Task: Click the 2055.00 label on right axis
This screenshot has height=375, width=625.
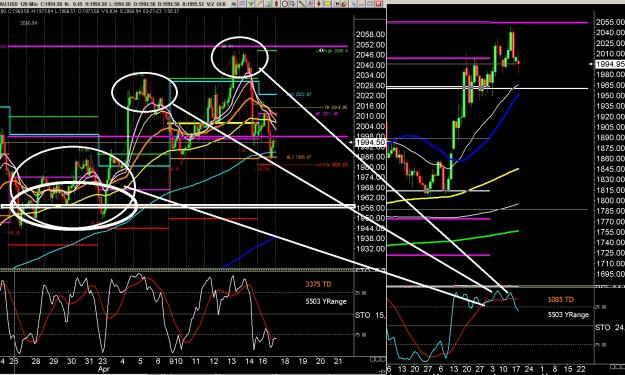Action: tap(610, 22)
